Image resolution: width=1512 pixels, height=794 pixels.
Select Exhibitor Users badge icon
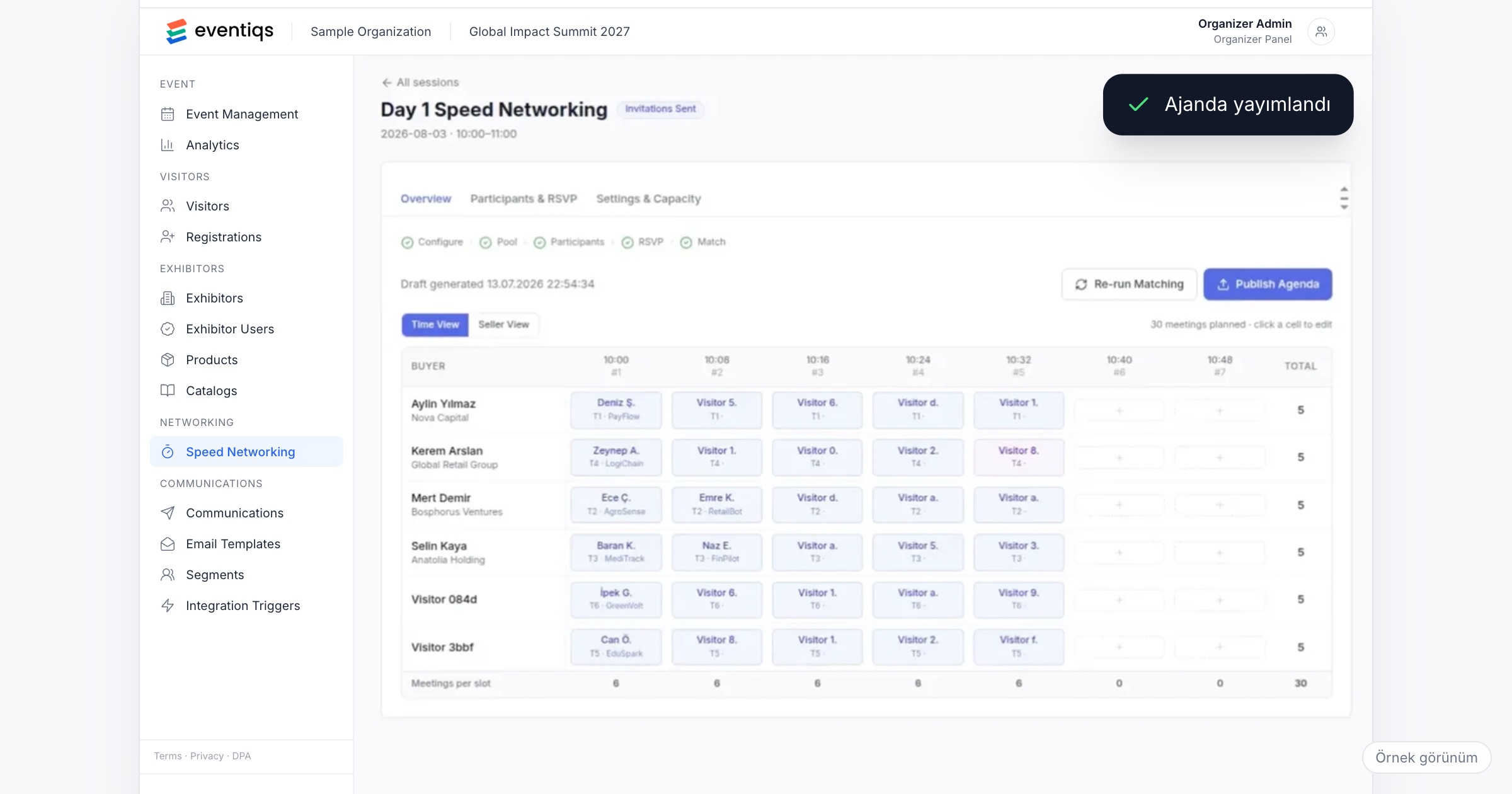pyautogui.click(x=168, y=329)
